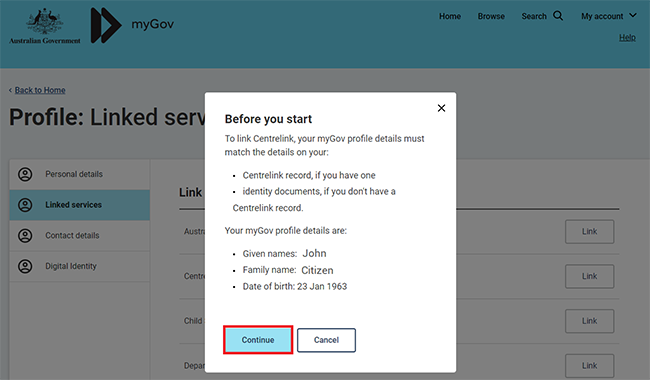Click the Contact details profile icon

click(25, 235)
